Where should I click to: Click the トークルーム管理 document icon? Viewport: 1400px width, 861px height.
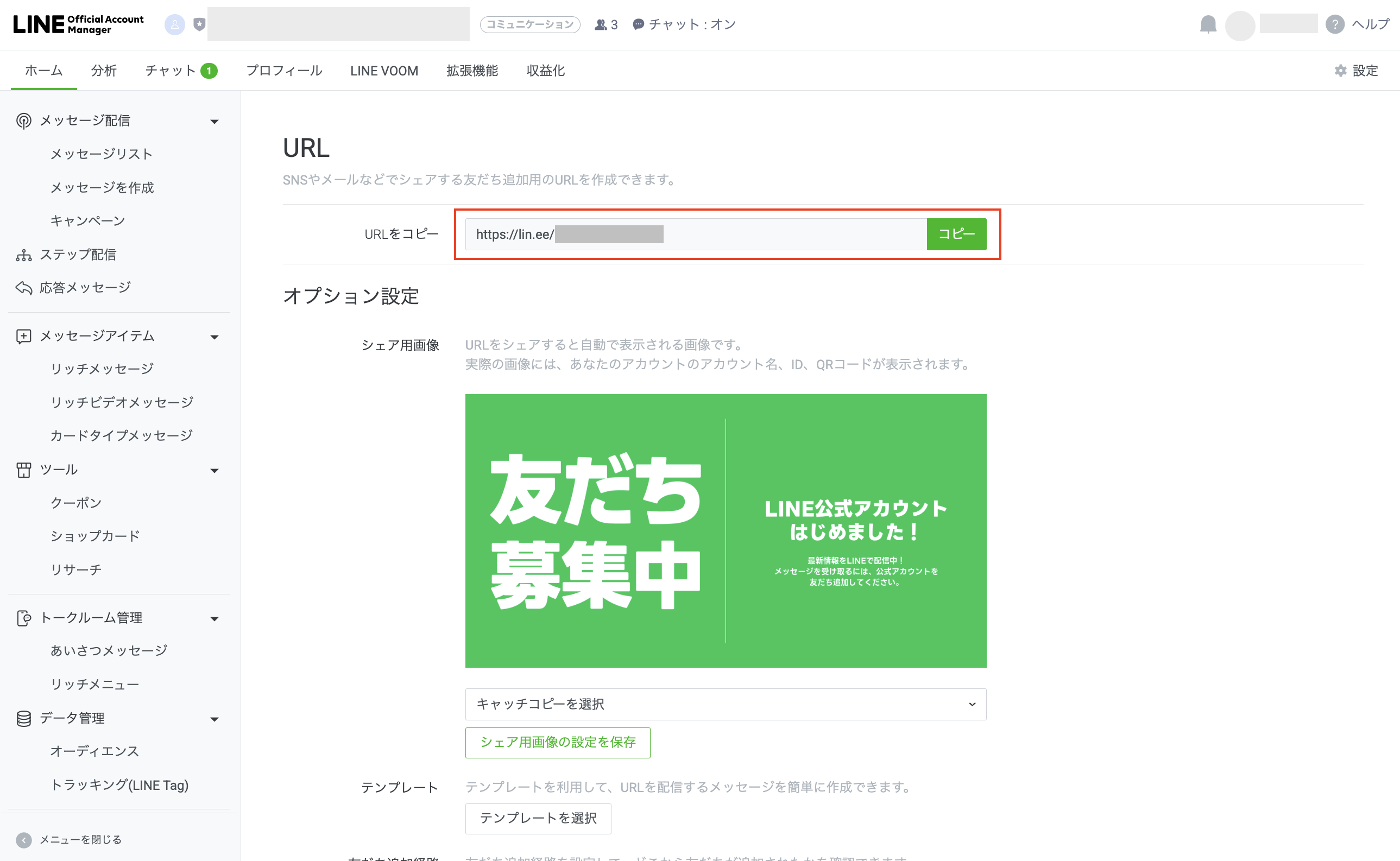tap(23, 618)
